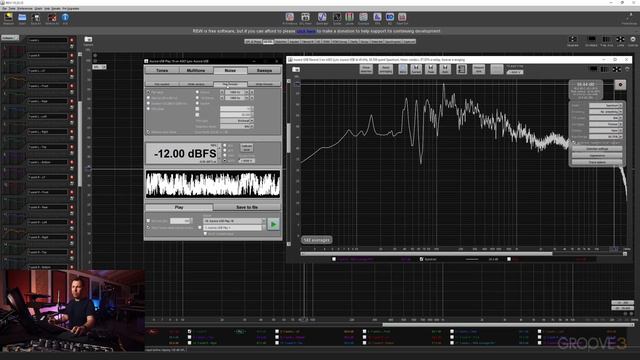Click Calibrate level button in generator
Screen dimensions: 640x360
point(247,147)
